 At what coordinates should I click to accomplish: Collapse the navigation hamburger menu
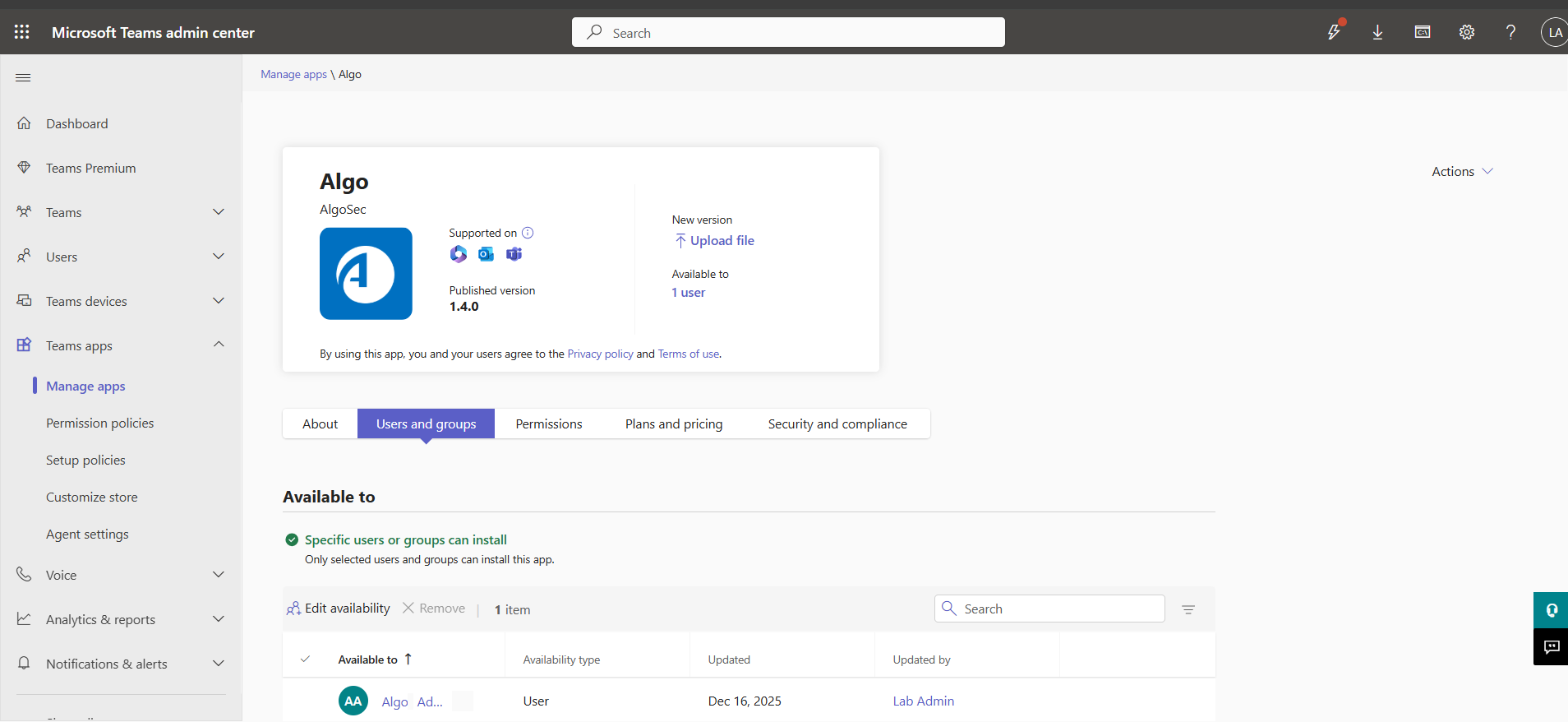tap(23, 77)
